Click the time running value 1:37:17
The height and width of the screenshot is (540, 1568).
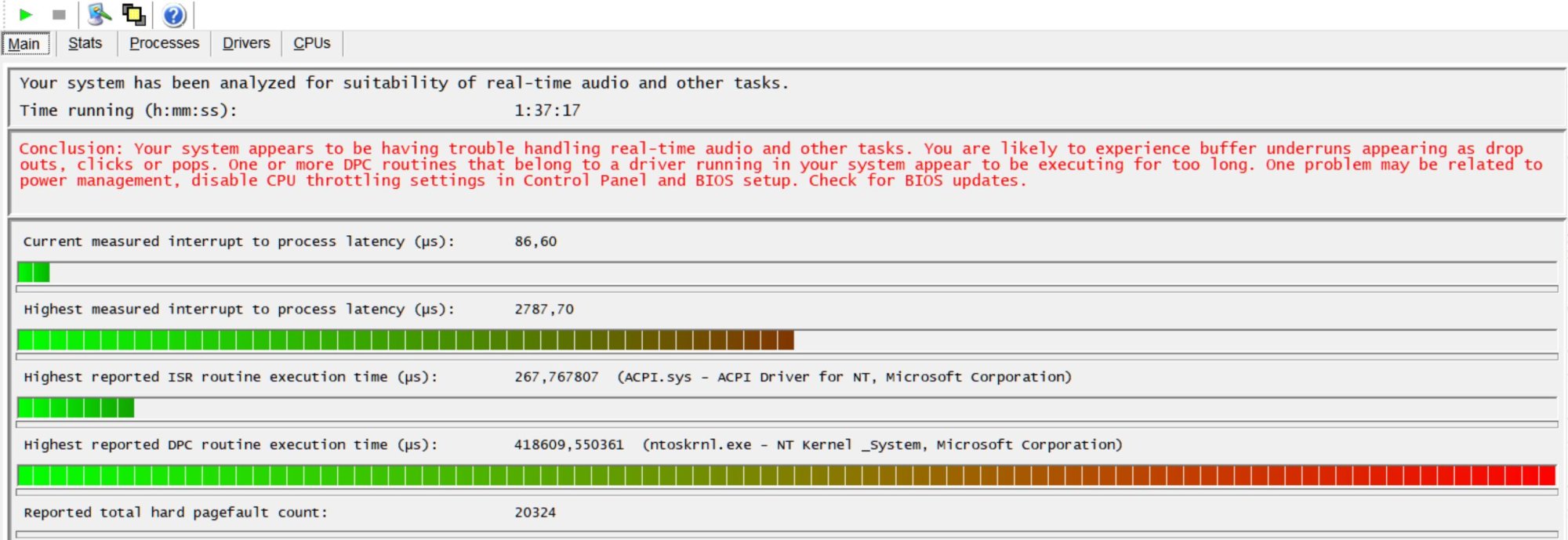[x=547, y=111]
